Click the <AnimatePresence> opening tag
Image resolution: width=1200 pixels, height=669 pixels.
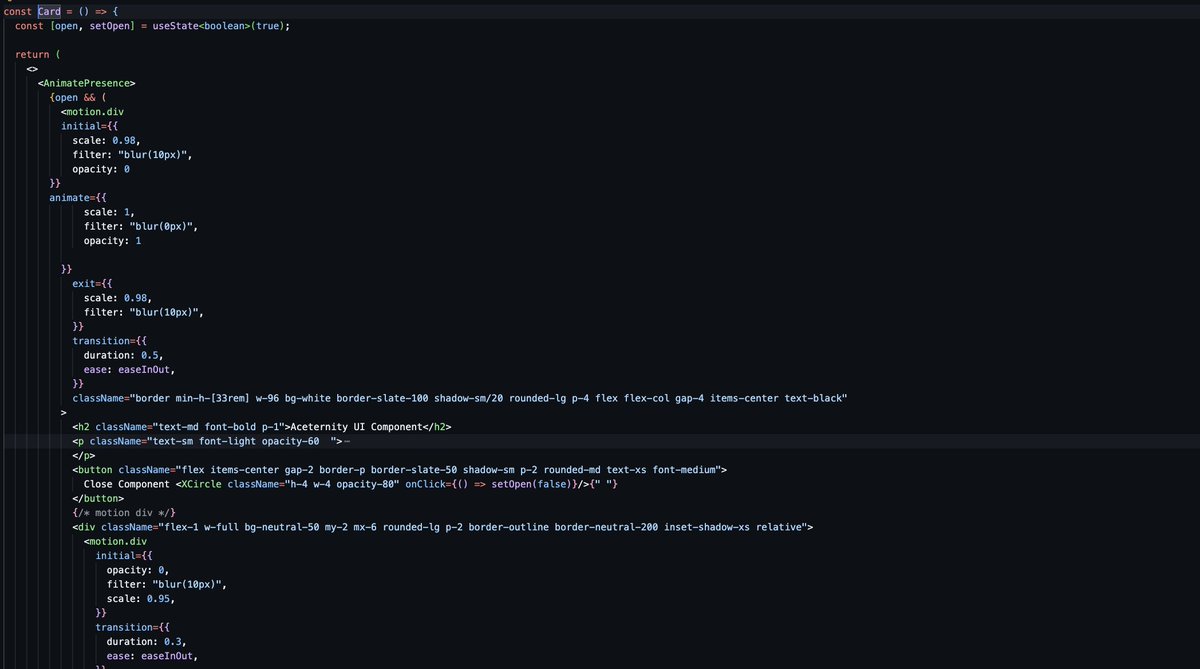86,83
